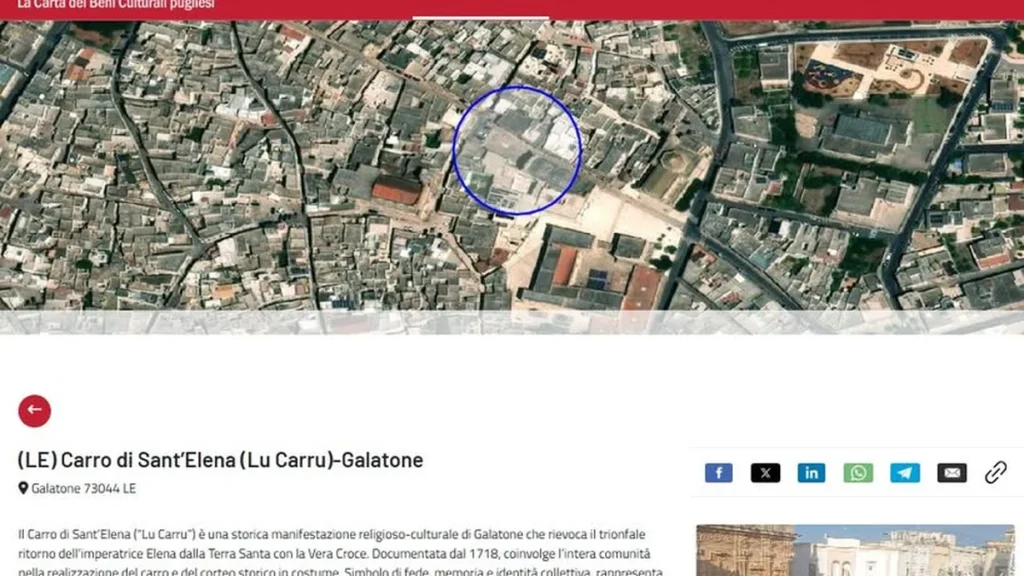Click the location pin icon beside Galatone
Screen dimensions: 1024x576
click(x=23, y=488)
